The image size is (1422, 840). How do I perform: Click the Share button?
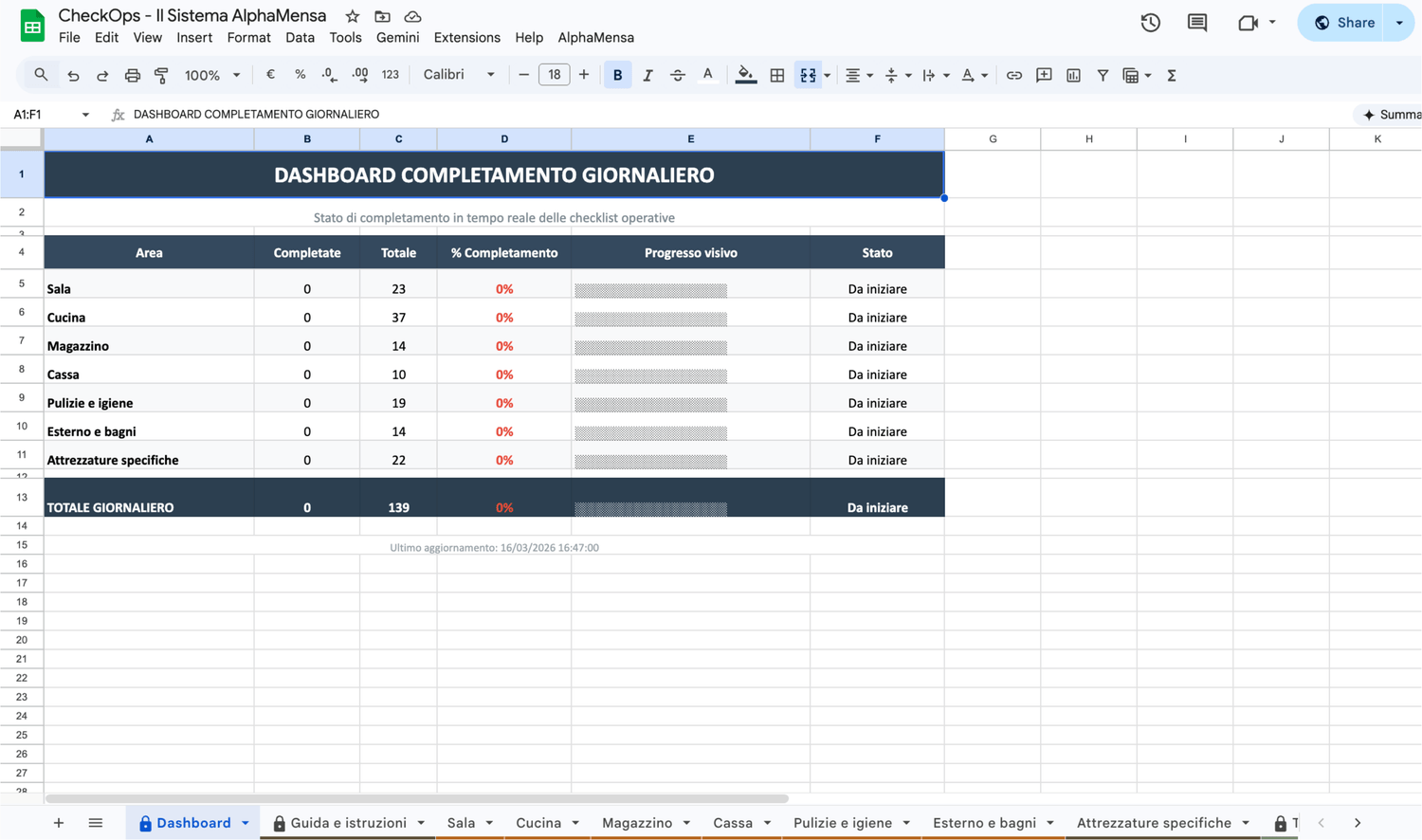pos(1344,23)
